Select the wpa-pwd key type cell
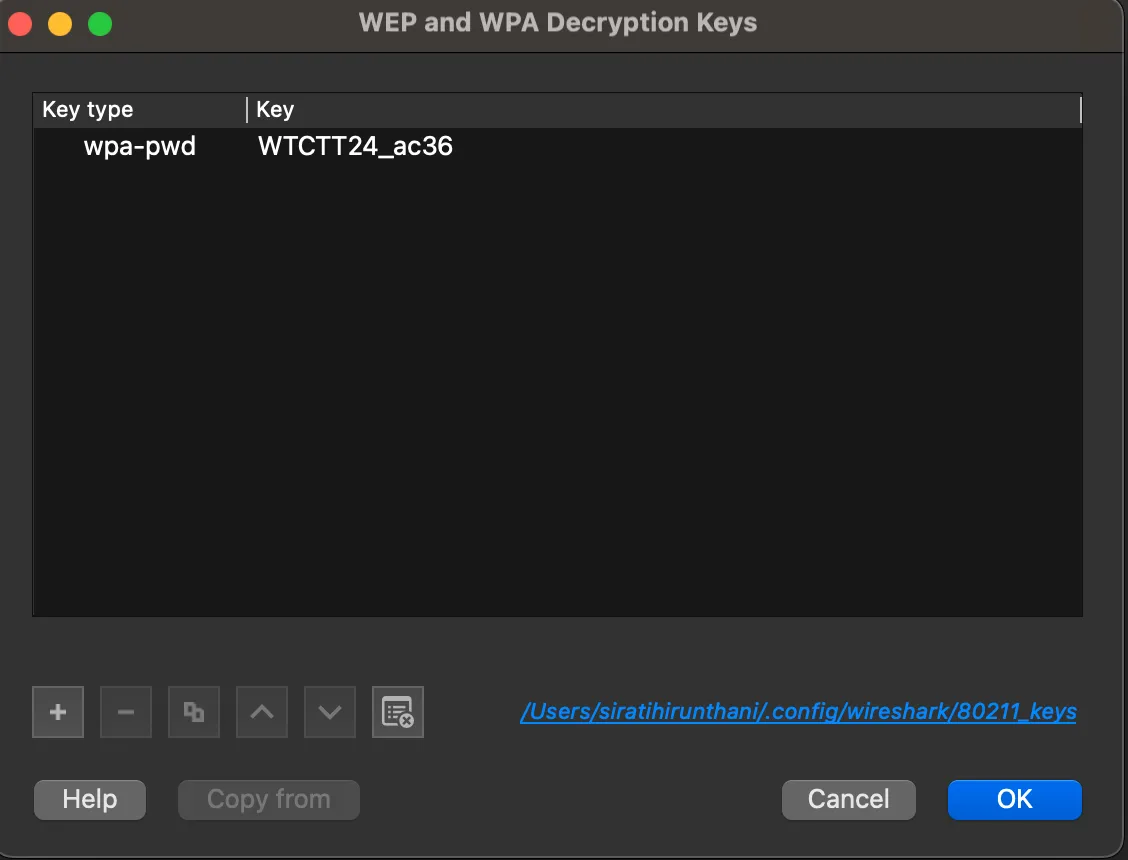 click(x=139, y=147)
